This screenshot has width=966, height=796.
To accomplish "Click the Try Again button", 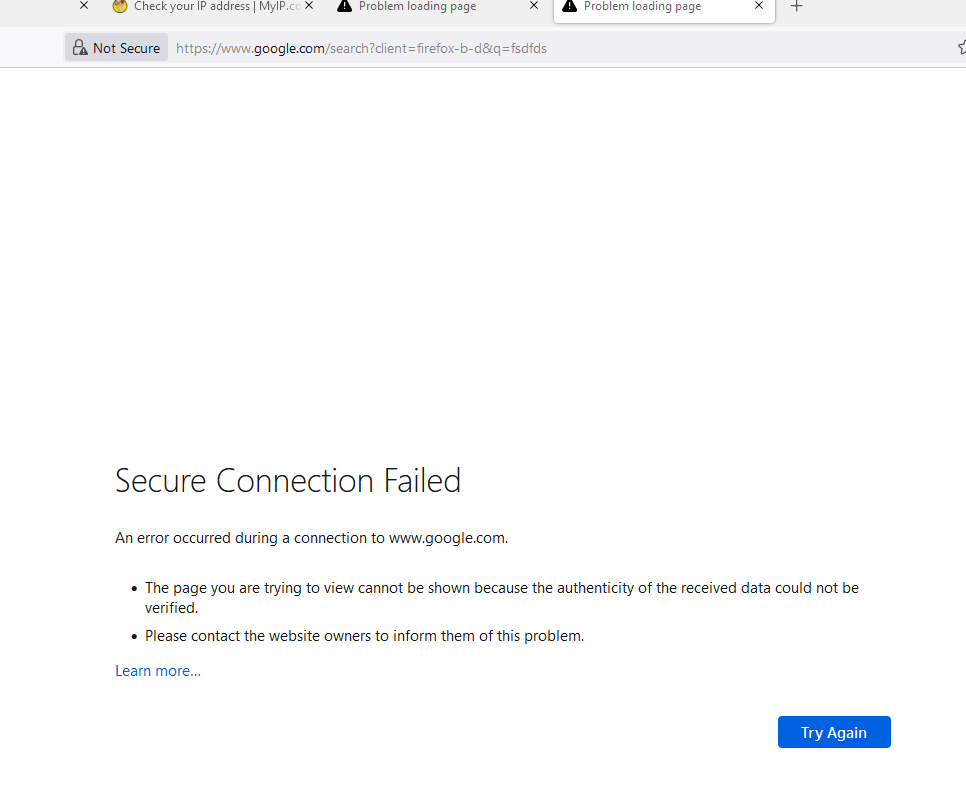I will 834,732.
